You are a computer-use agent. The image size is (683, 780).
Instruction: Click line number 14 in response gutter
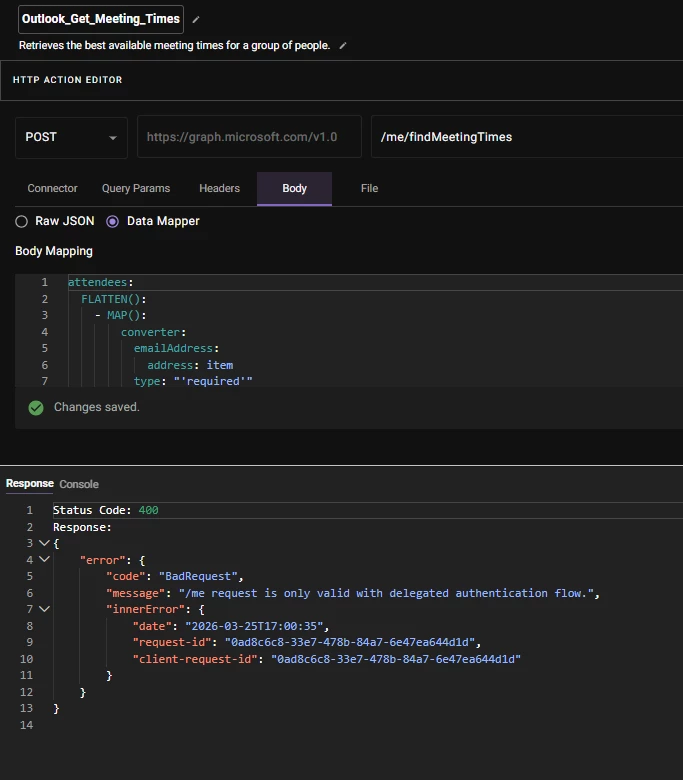[x=26, y=725]
